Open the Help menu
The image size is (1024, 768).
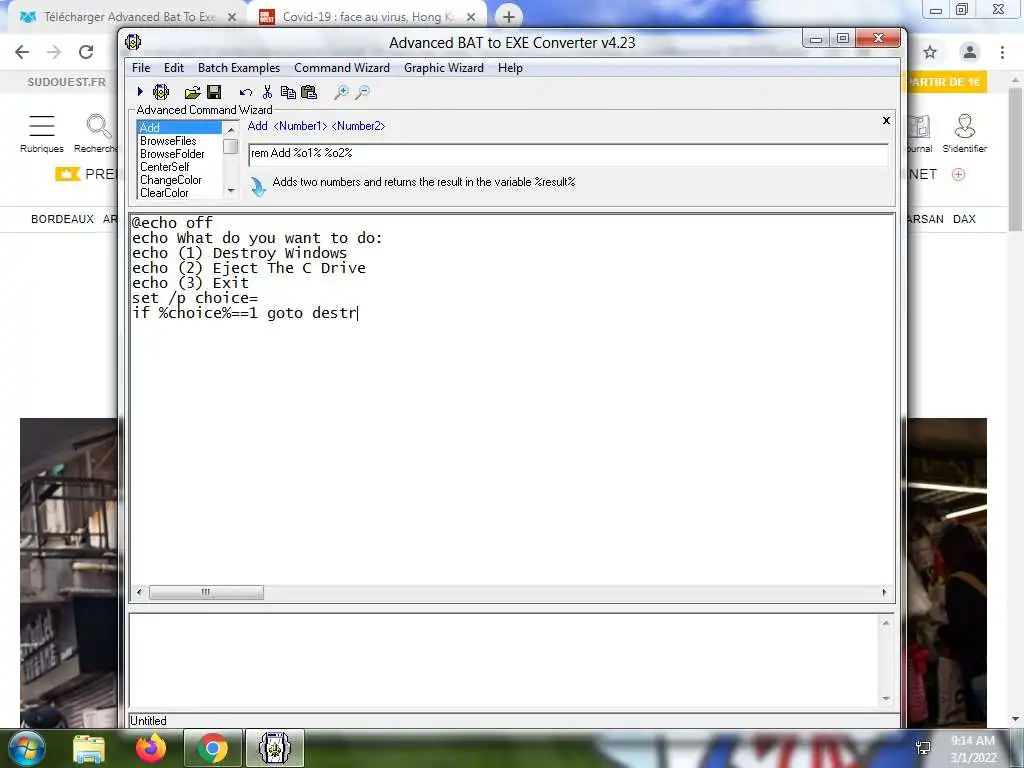pos(510,68)
